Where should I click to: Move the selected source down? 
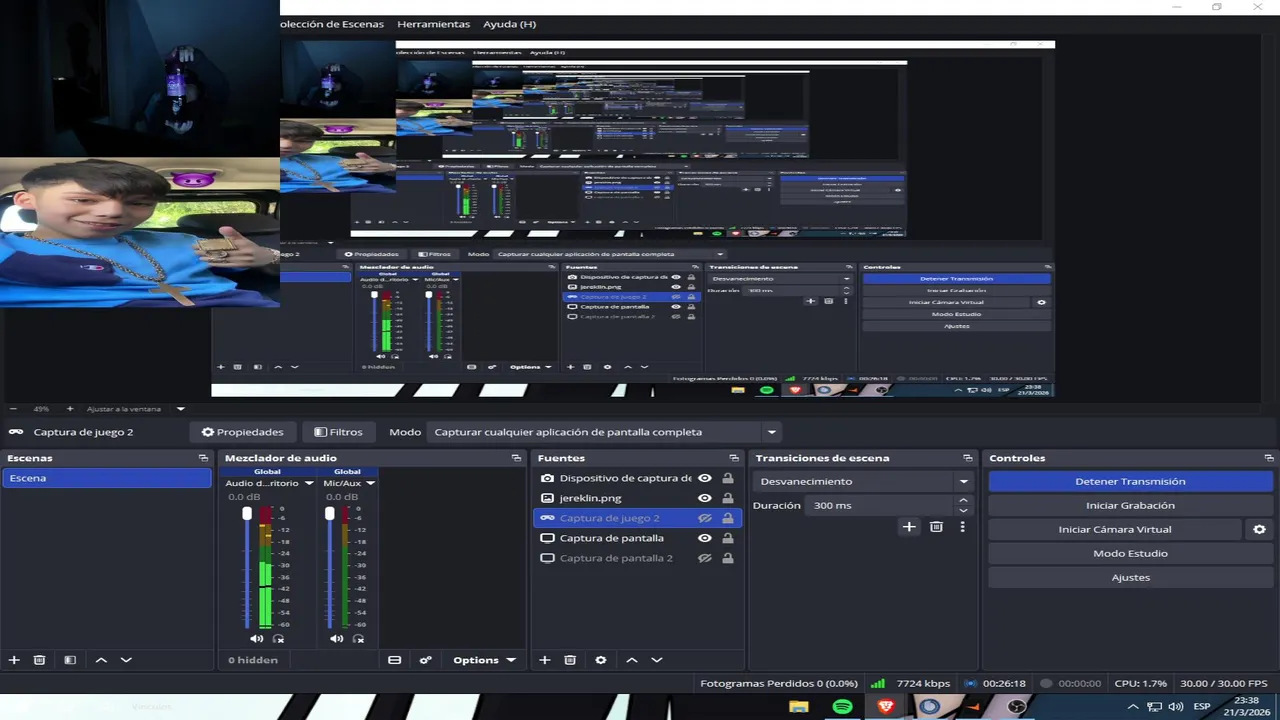(657, 660)
